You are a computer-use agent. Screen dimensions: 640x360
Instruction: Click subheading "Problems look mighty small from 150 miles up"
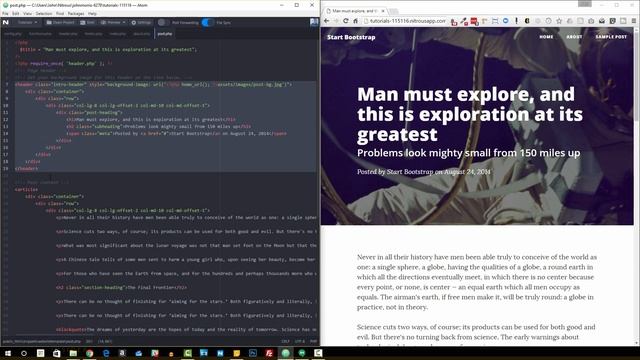click(469, 153)
